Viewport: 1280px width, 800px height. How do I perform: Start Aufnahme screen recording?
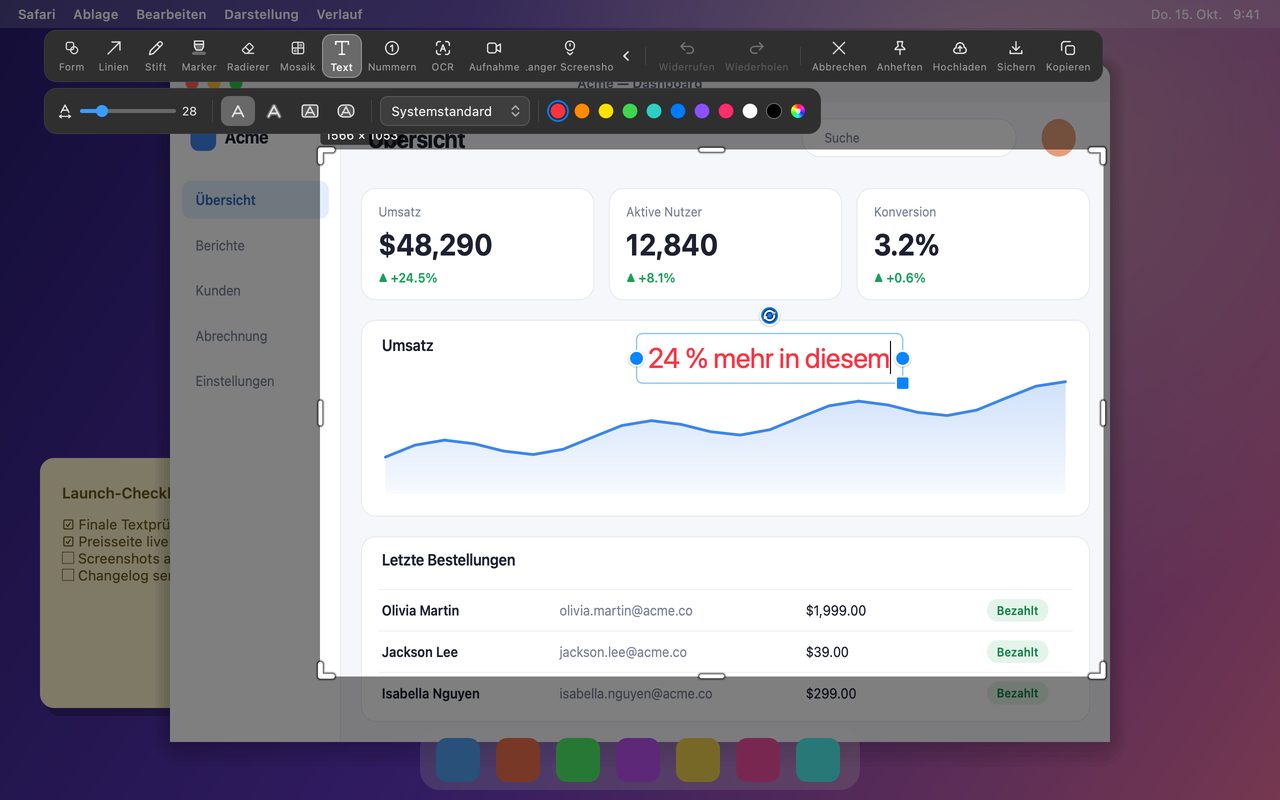pyautogui.click(x=494, y=56)
